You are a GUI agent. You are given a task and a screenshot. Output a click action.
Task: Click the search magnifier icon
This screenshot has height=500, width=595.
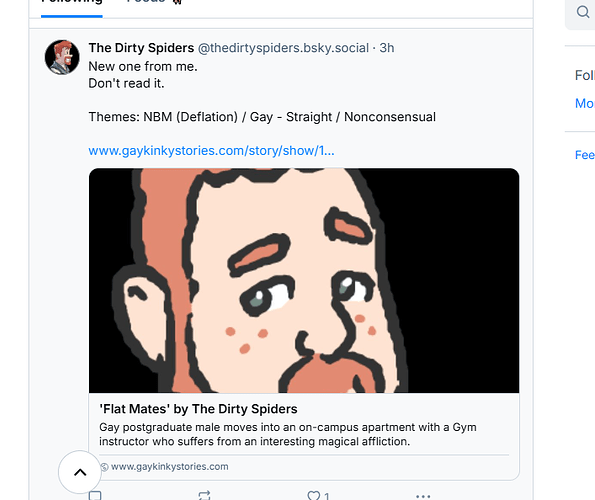pyautogui.click(x=582, y=12)
